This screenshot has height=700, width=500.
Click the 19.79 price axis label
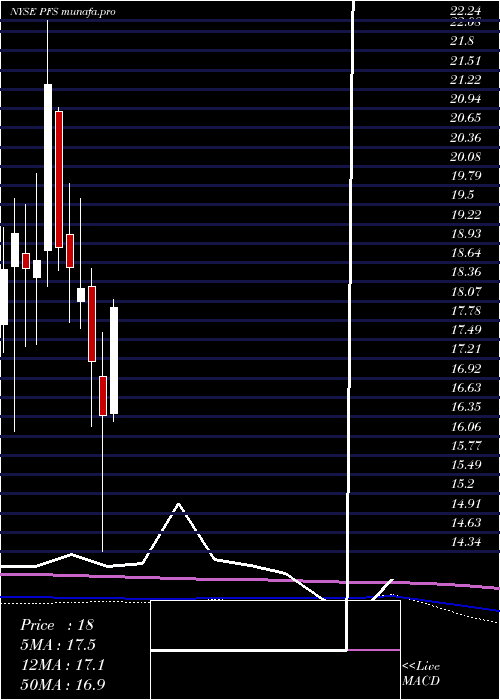[x=465, y=175]
